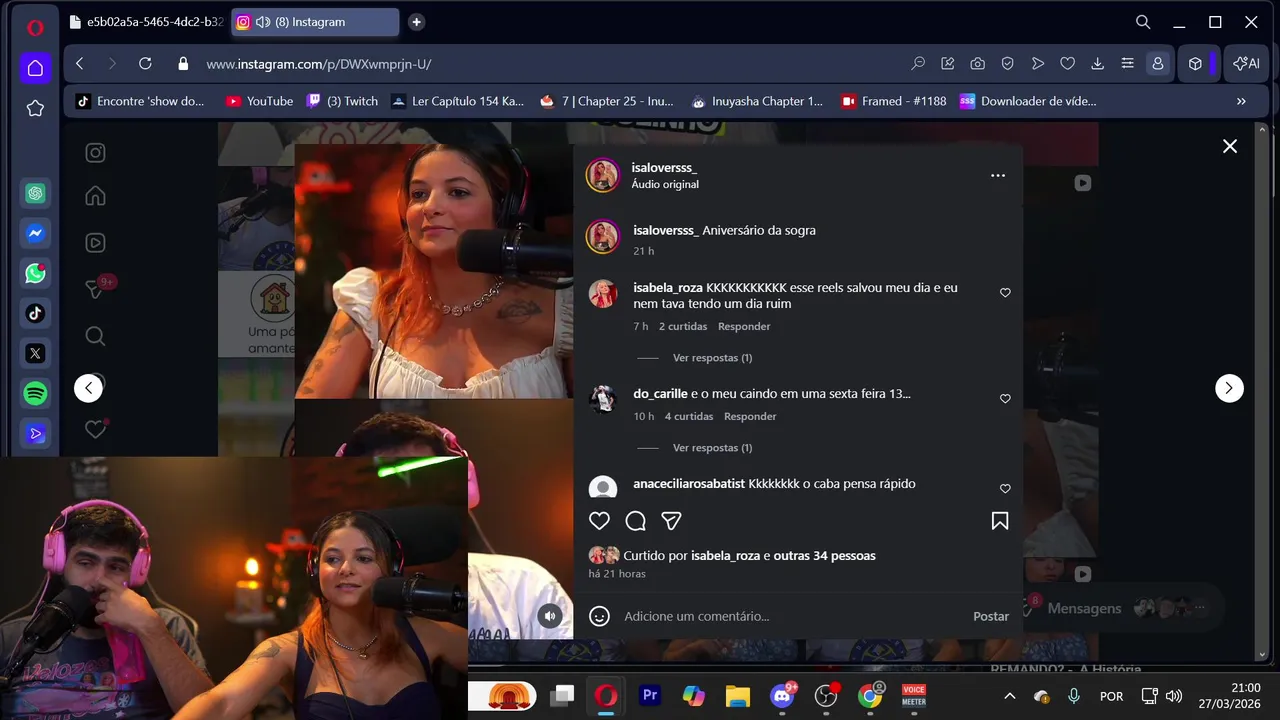This screenshot has height=720, width=1280.
Task: Open Instagram direct messages icon
Action: click(x=95, y=289)
